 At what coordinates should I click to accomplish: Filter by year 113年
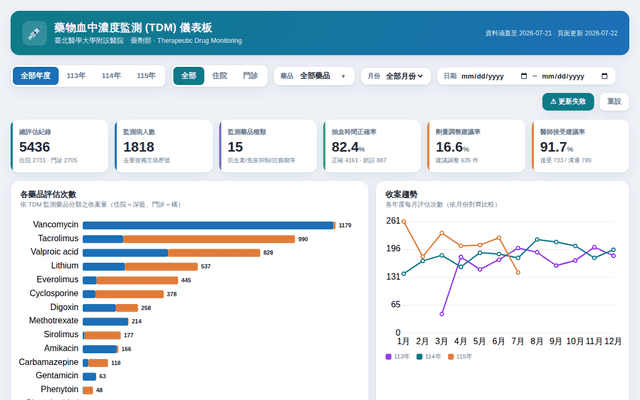pos(76,76)
